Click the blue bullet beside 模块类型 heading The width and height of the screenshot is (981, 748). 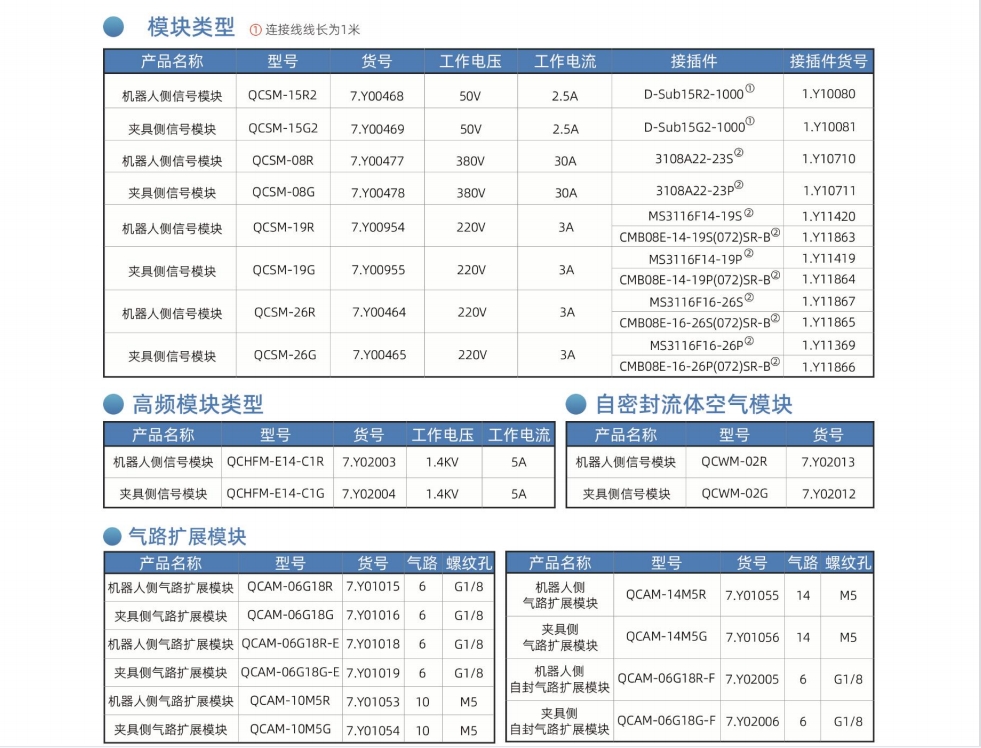[x=114, y=27]
